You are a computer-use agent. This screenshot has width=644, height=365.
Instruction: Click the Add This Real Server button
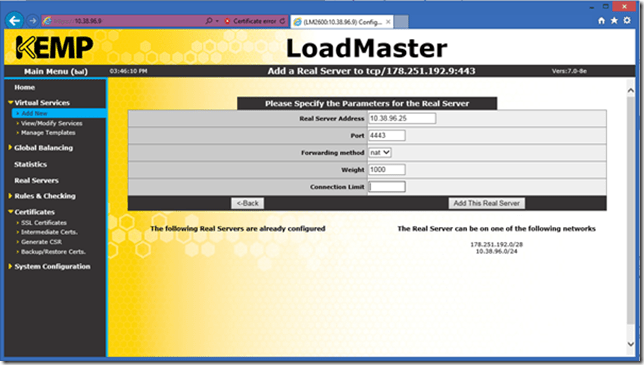coord(486,203)
